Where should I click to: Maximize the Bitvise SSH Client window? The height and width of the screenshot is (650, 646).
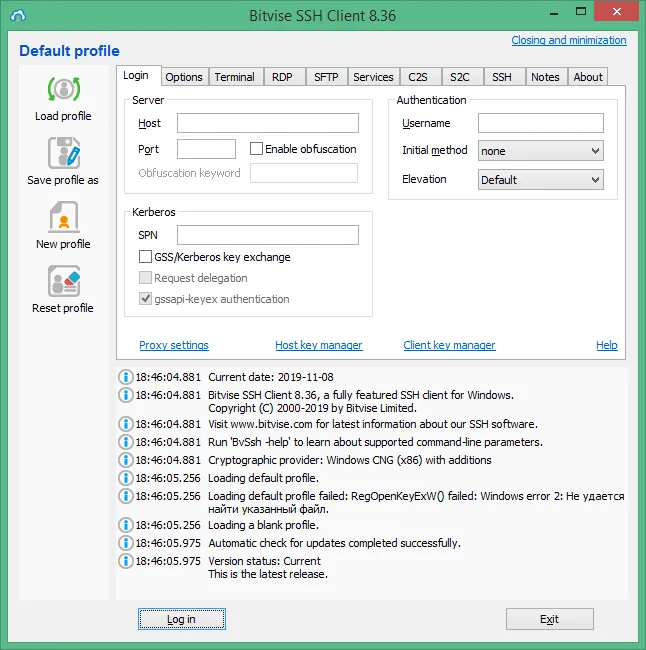tap(581, 12)
